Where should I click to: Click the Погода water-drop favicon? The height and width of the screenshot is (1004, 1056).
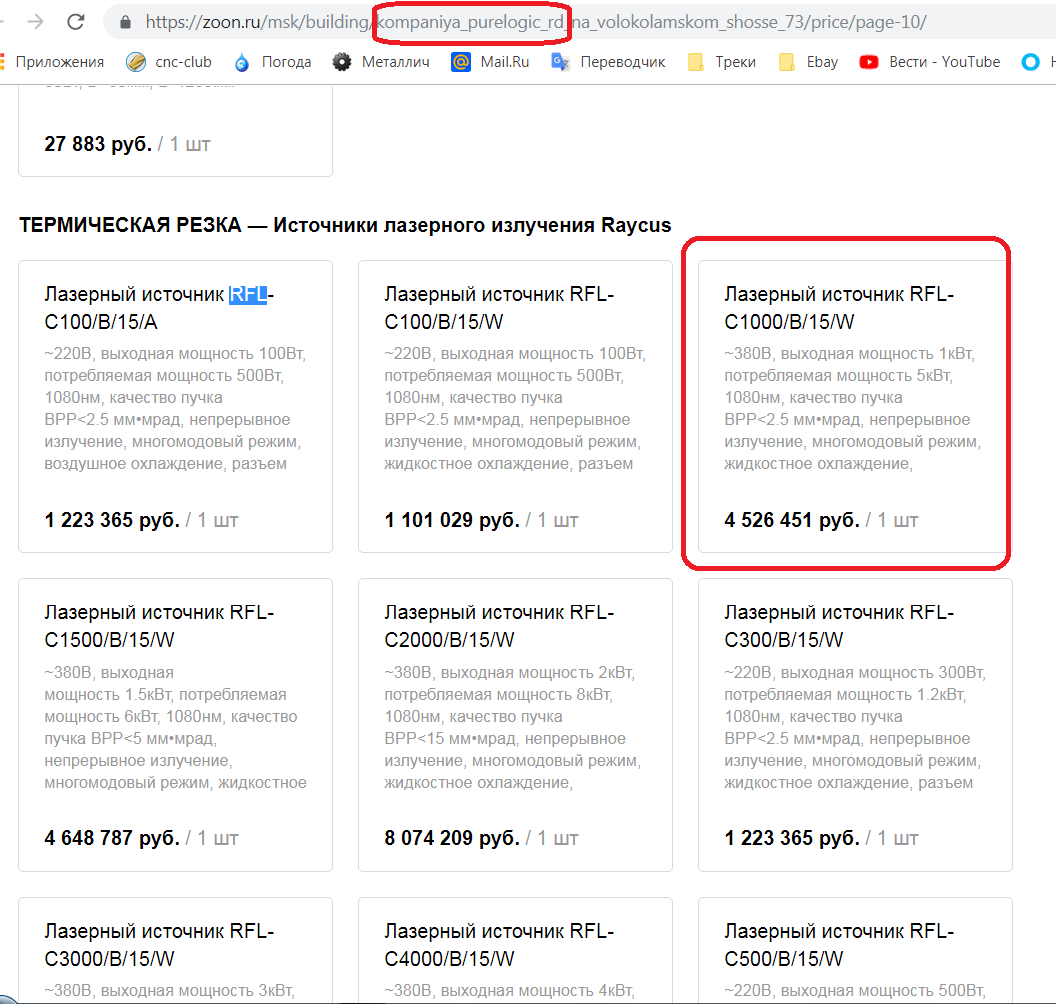[242, 63]
